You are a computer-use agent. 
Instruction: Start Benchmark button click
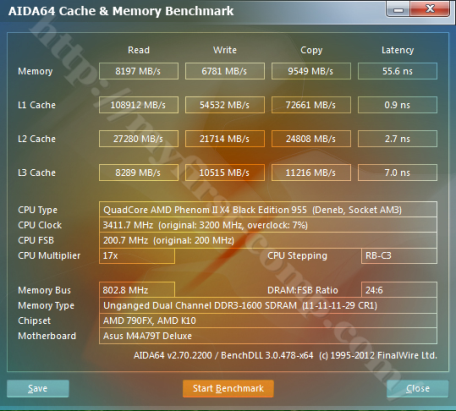pyautogui.click(x=228, y=389)
